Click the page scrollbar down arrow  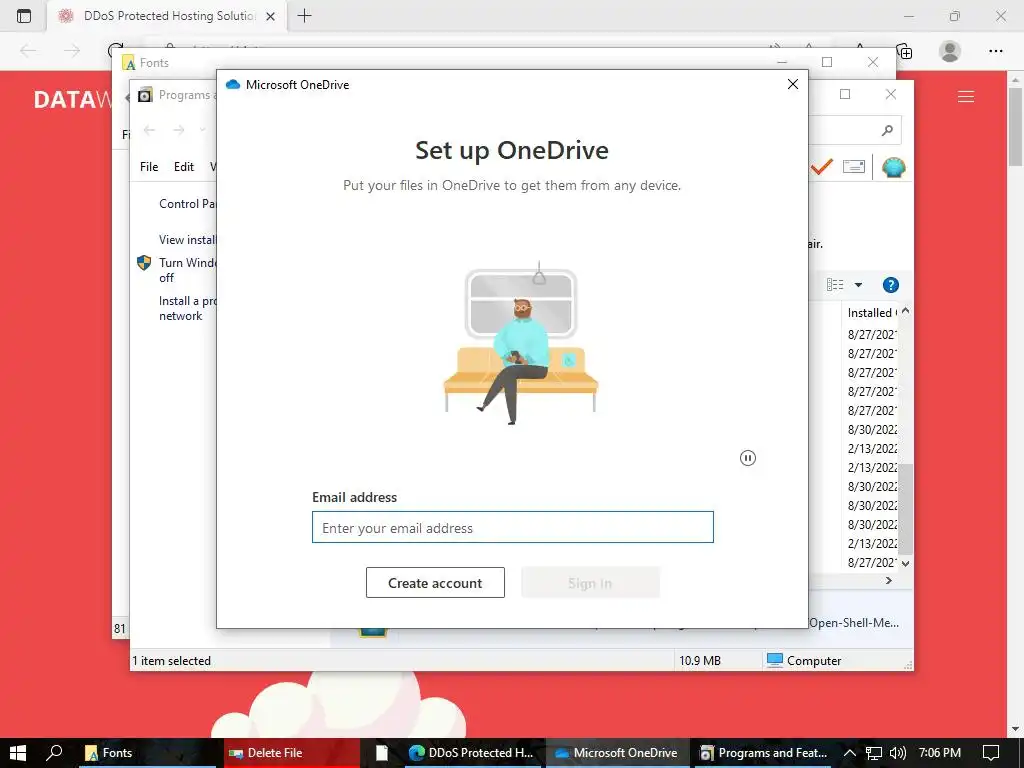(x=1015, y=729)
